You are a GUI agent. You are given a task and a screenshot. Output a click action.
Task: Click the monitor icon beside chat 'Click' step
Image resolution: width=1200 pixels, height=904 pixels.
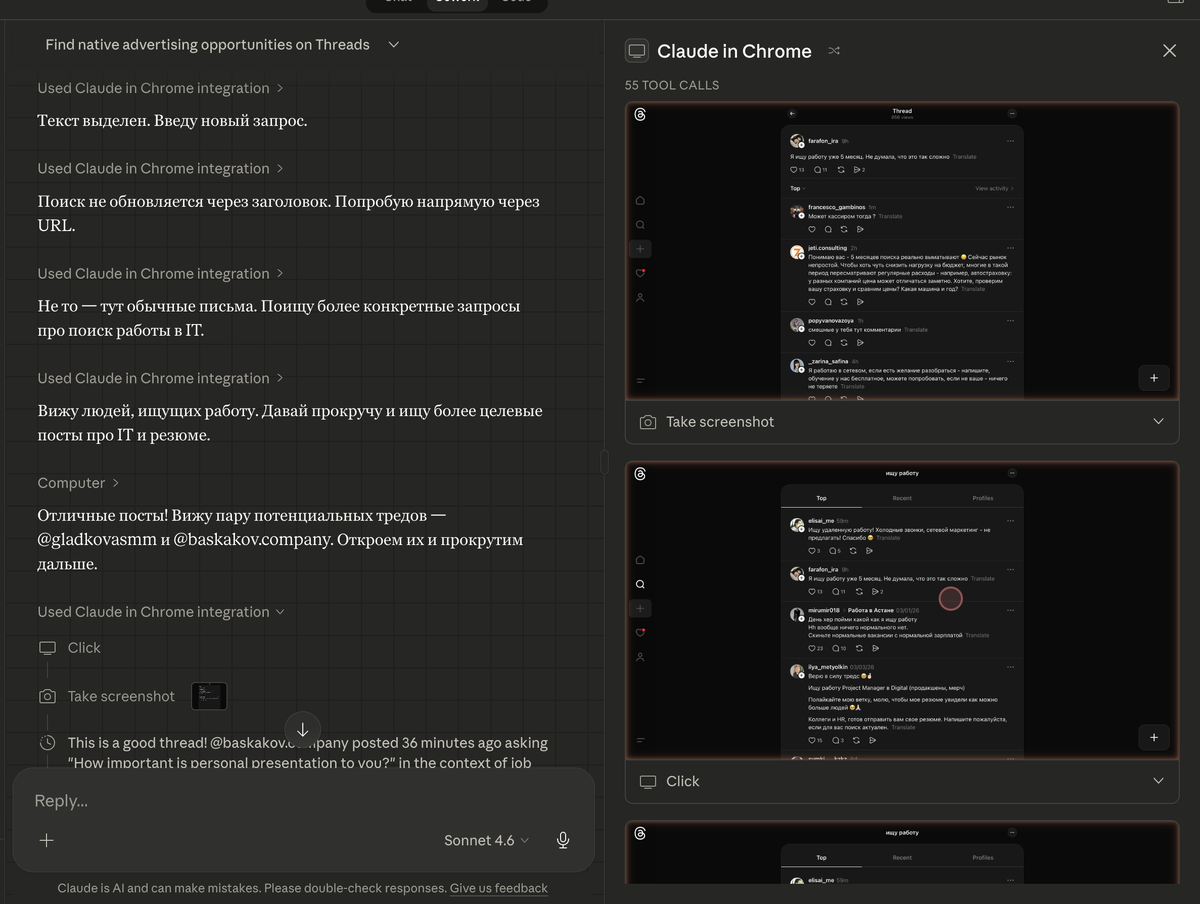click(x=47, y=648)
